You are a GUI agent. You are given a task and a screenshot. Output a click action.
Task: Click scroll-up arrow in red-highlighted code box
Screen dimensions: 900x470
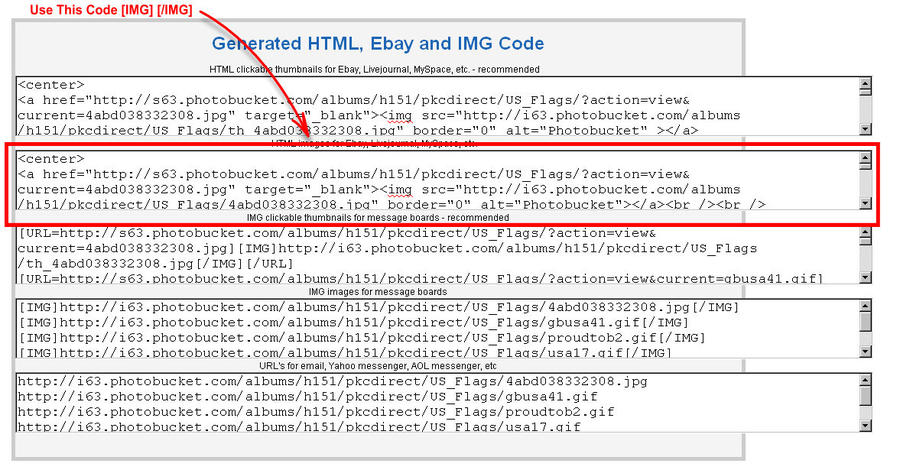865,161
